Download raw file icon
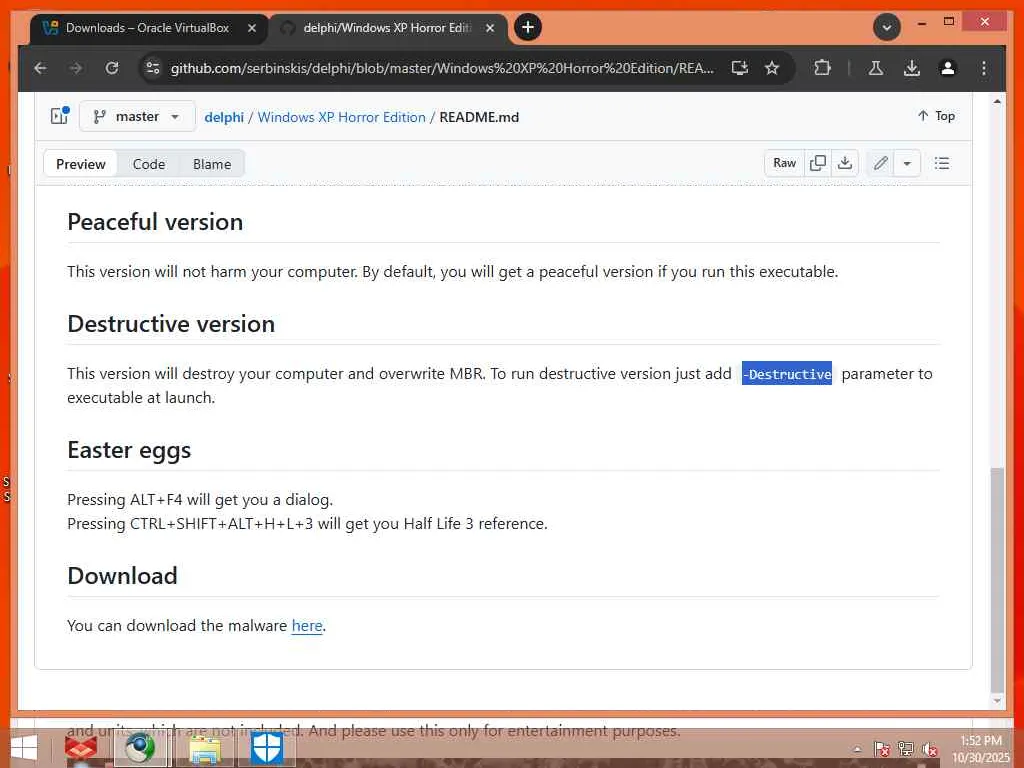Viewport: 1024px width, 768px height. point(844,163)
